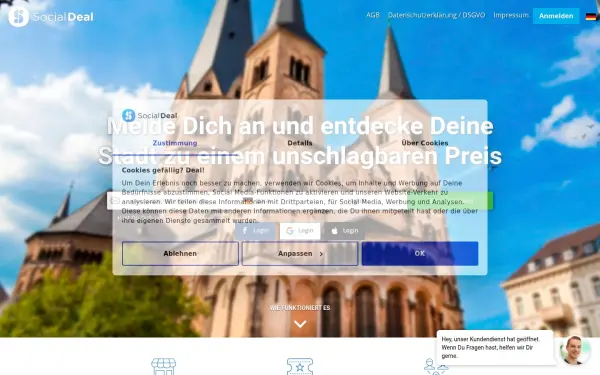Log in with Facebook button
The height and width of the screenshot is (375, 600).
[x=255, y=231]
